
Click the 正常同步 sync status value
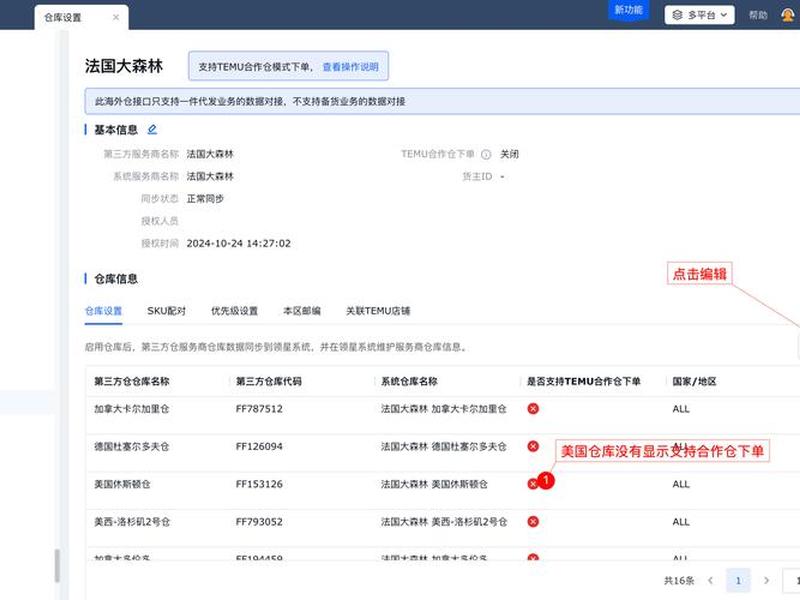point(205,198)
